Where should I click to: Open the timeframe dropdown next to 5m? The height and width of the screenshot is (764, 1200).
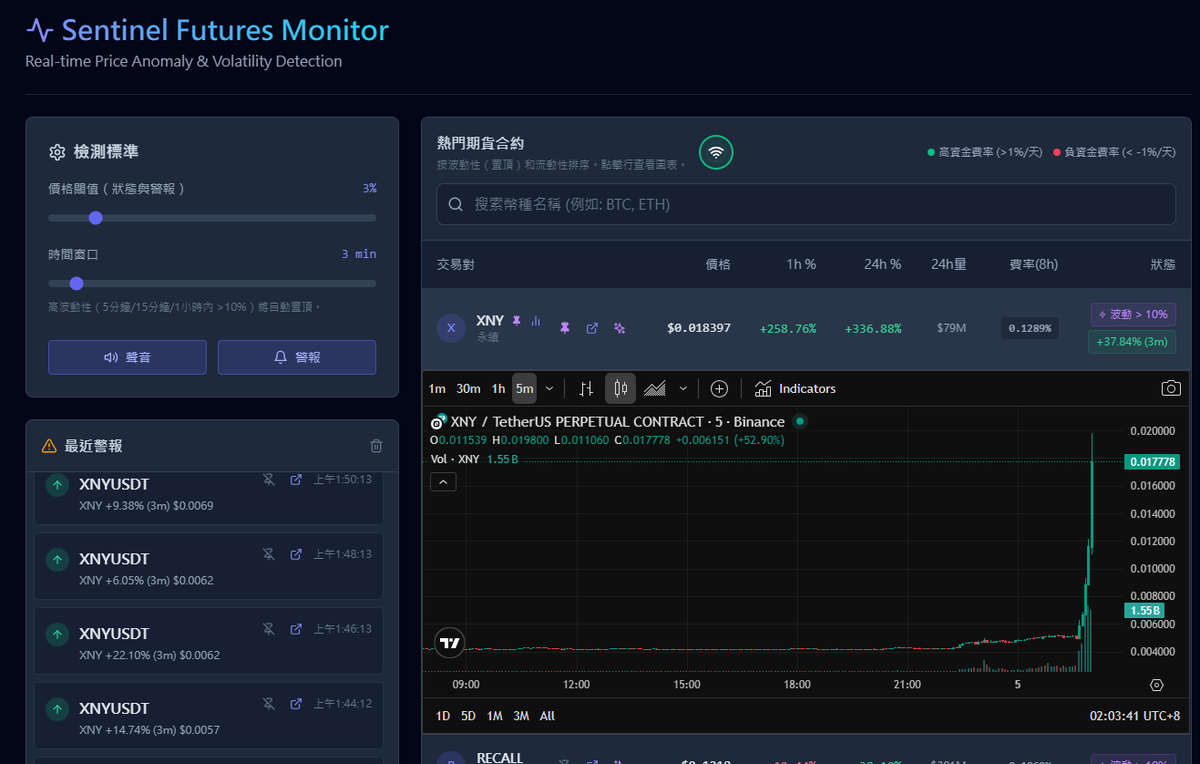(x=548, y=388)
